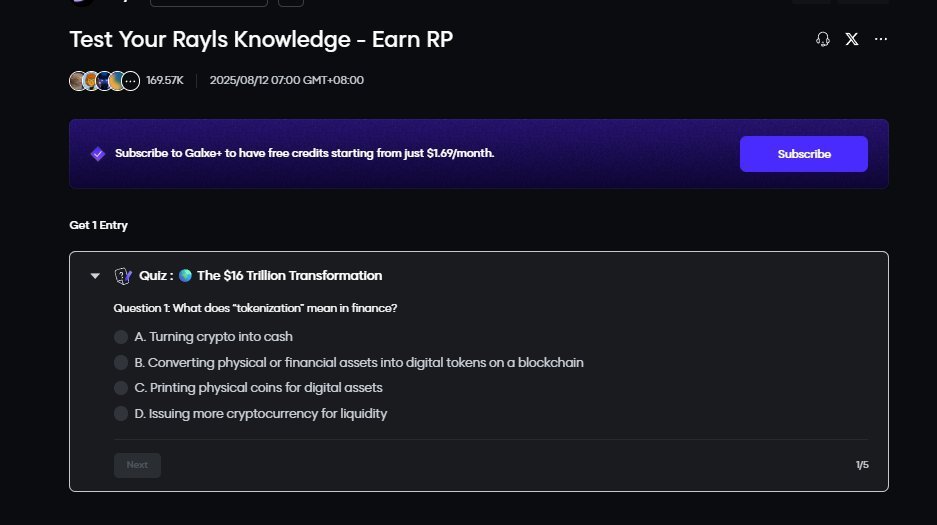Click the Galxe+ free credits banner text
This screenshot has height=525, width=937.
[305, 153]
